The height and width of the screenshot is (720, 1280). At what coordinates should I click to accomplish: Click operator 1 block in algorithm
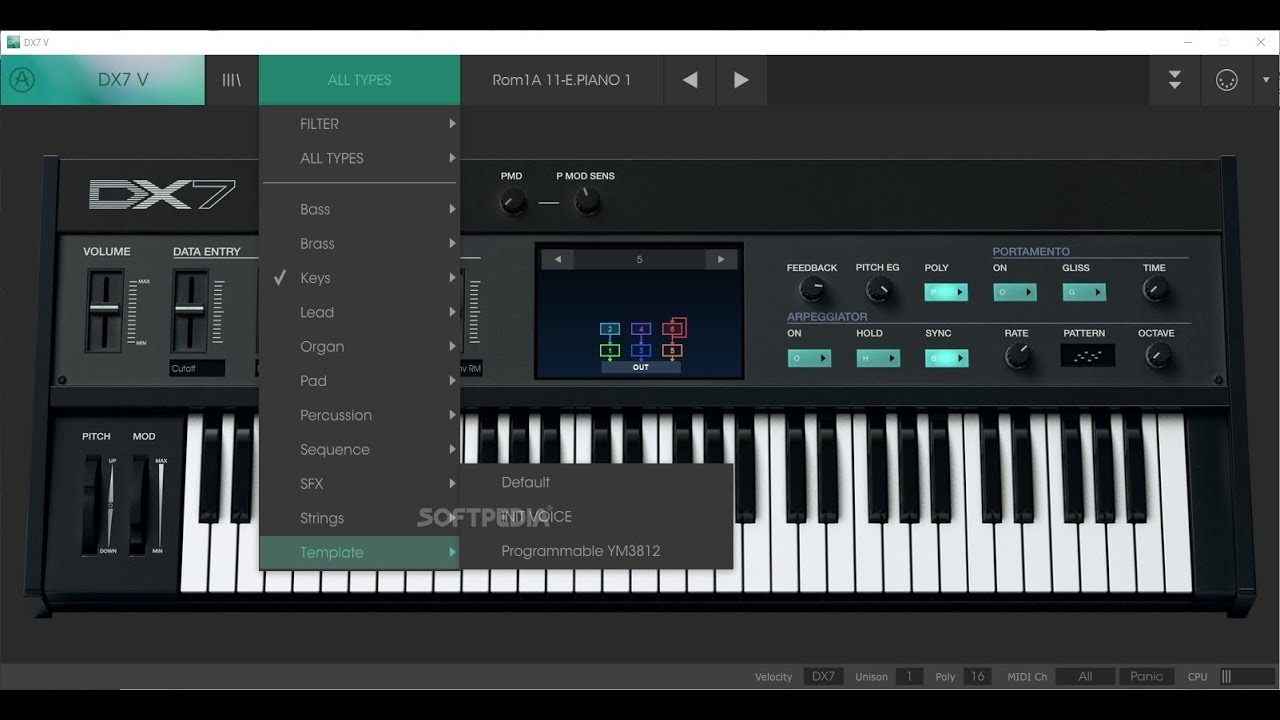610,351
